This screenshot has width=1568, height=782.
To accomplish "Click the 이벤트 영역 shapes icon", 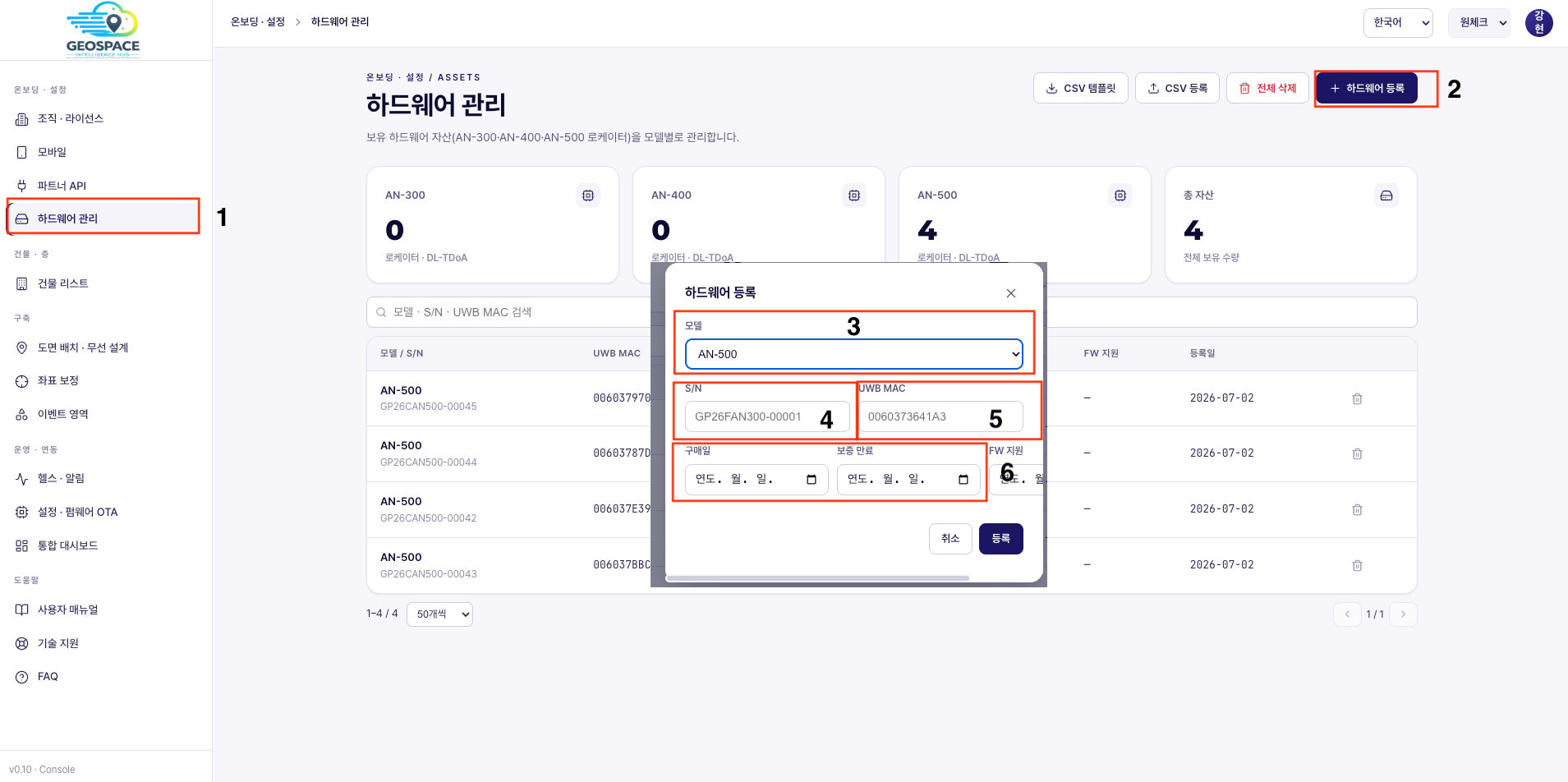I will pos(22,415).
